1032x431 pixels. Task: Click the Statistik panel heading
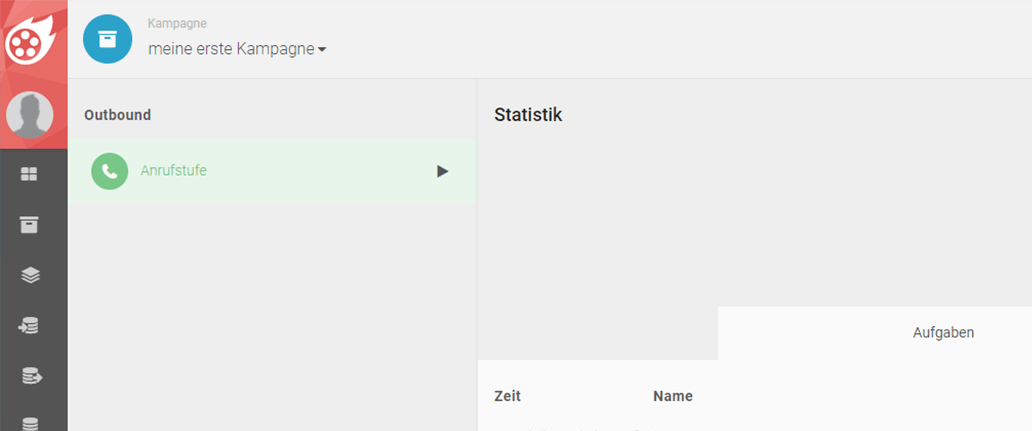(x=528, y=114)
